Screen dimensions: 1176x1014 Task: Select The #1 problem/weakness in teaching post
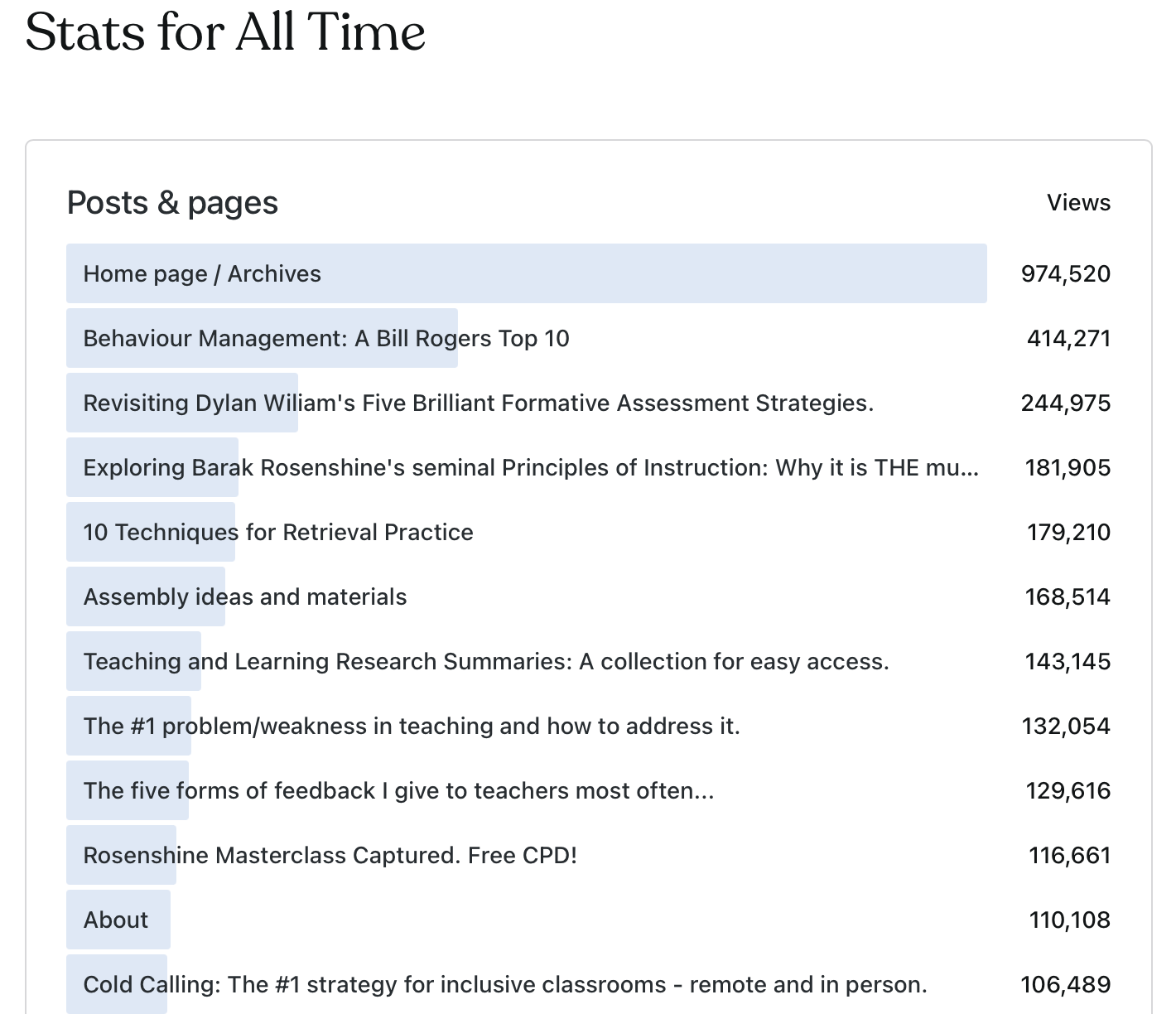tap(412, 727)
